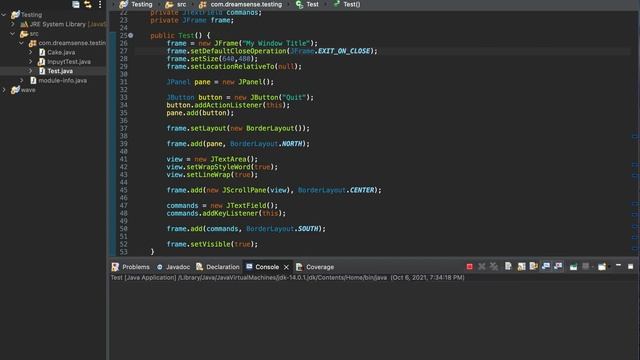Click the Remove Launch gray X icon

482,267
